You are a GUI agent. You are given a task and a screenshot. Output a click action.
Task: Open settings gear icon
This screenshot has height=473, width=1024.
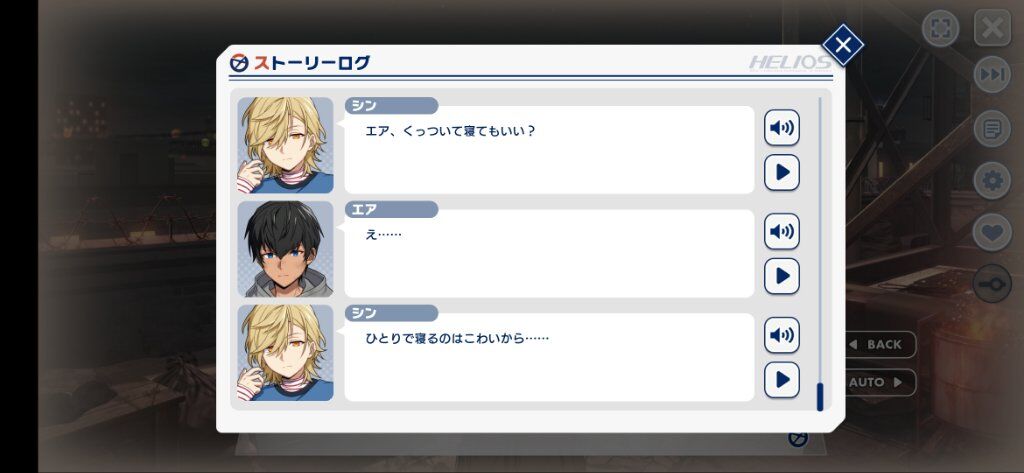pos(992,180)
